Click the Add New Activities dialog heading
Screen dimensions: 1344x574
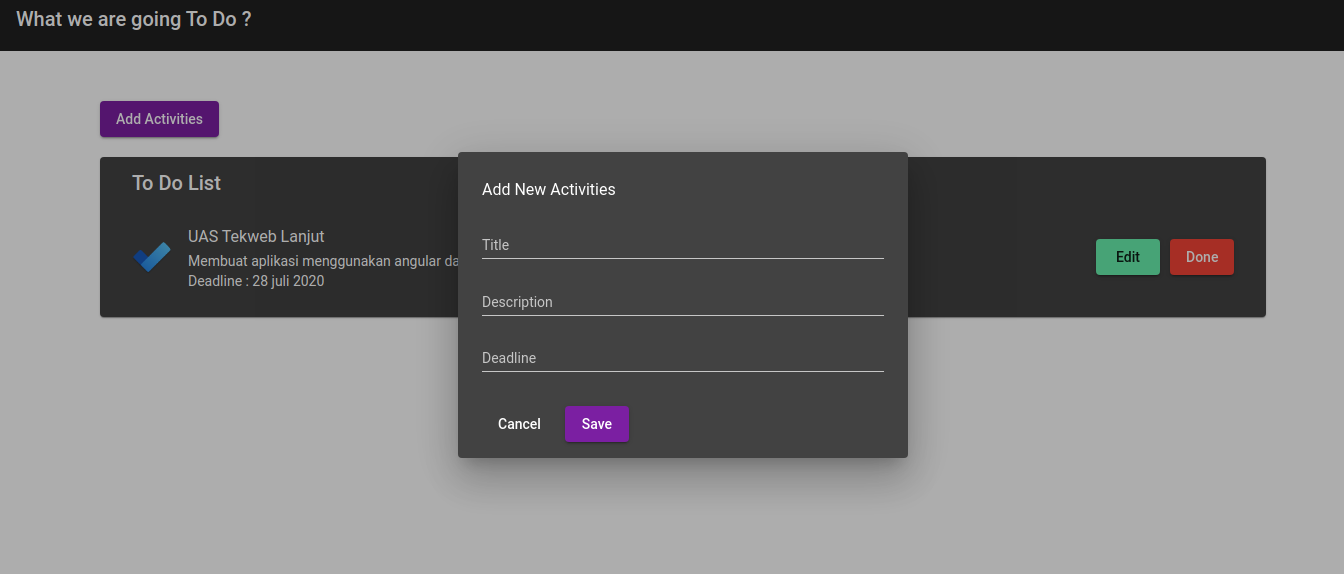pos(549,189)
